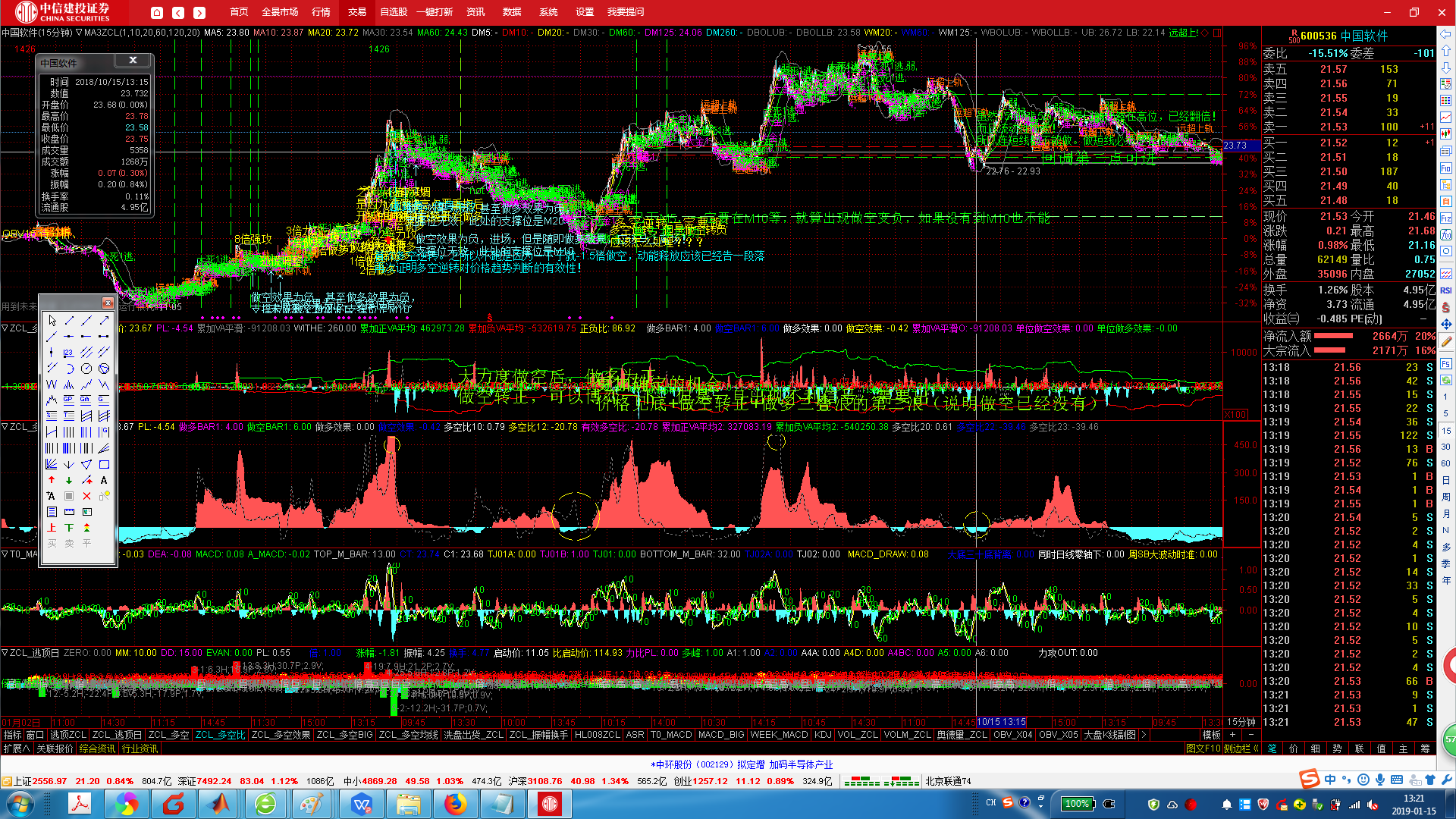
Task: Switch to the 1-minute period
Action: tap(1446, 397)
